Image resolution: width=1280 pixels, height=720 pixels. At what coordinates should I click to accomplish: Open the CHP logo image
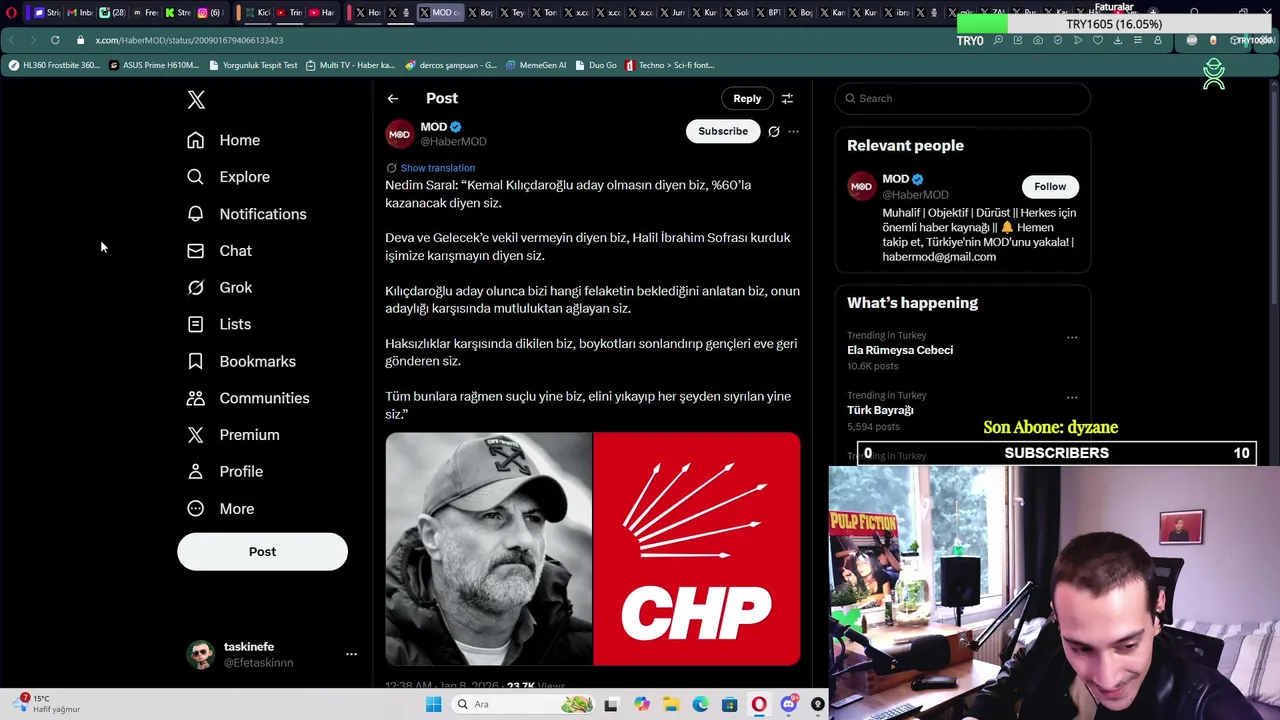click(x=697, y=549)
